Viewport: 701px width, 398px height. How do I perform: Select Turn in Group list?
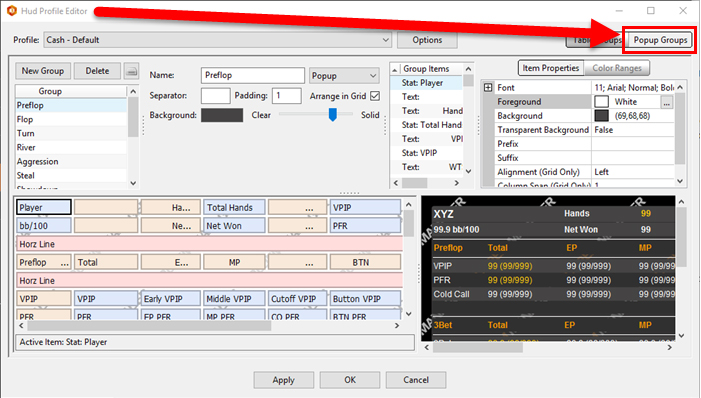pos(72,133)
